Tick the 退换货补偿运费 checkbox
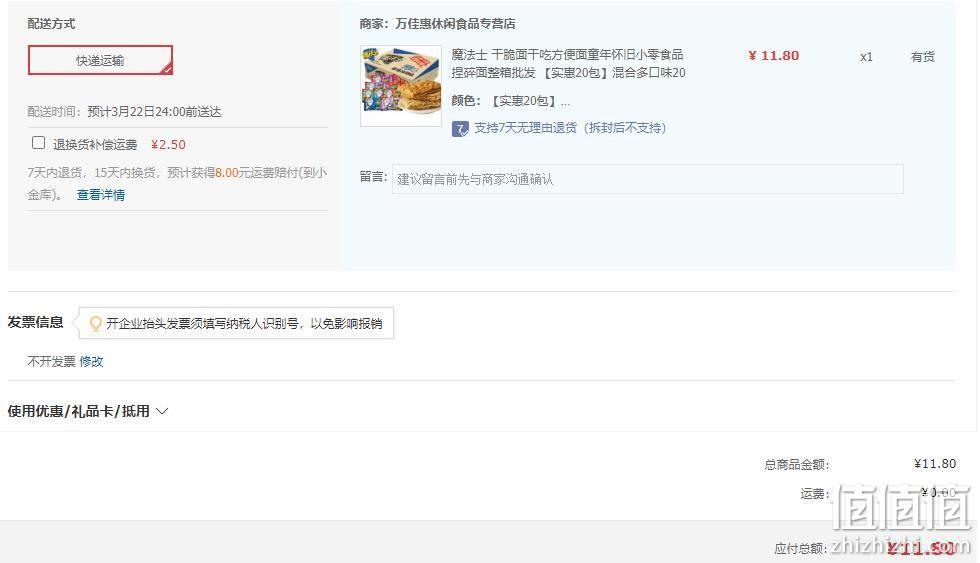This screenshot has width=980, height=563. pos(38,143)
